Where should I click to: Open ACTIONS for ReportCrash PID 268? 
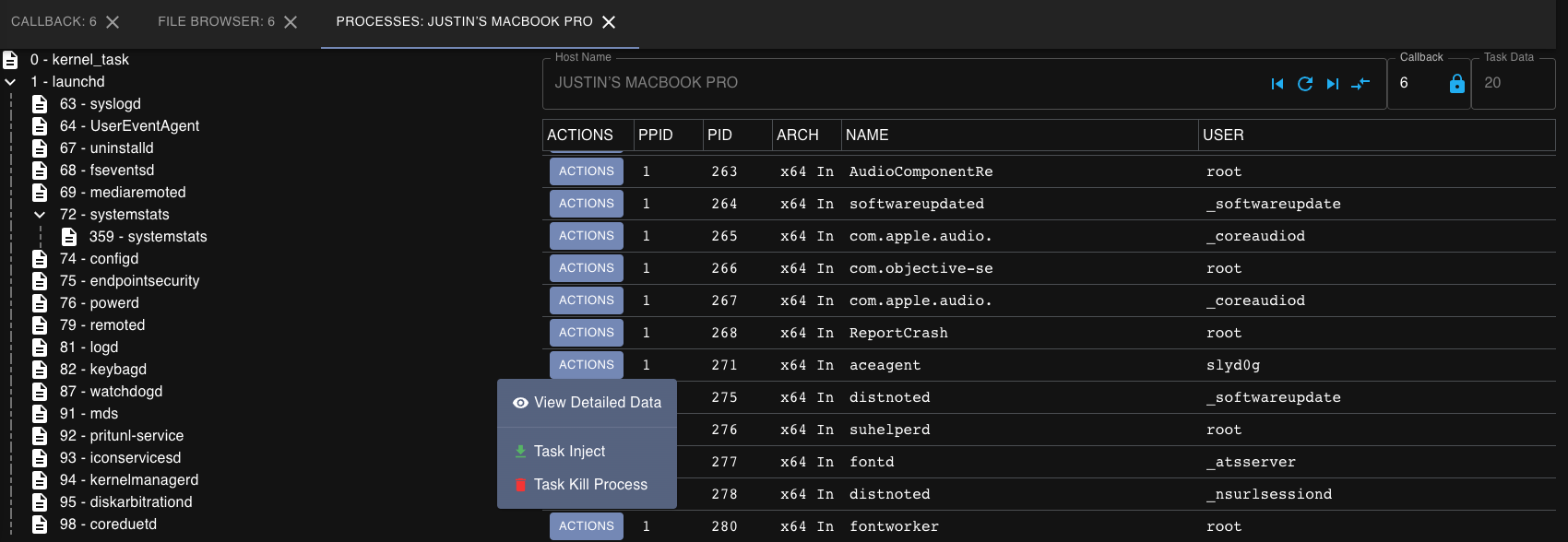[x=587, y=333]
